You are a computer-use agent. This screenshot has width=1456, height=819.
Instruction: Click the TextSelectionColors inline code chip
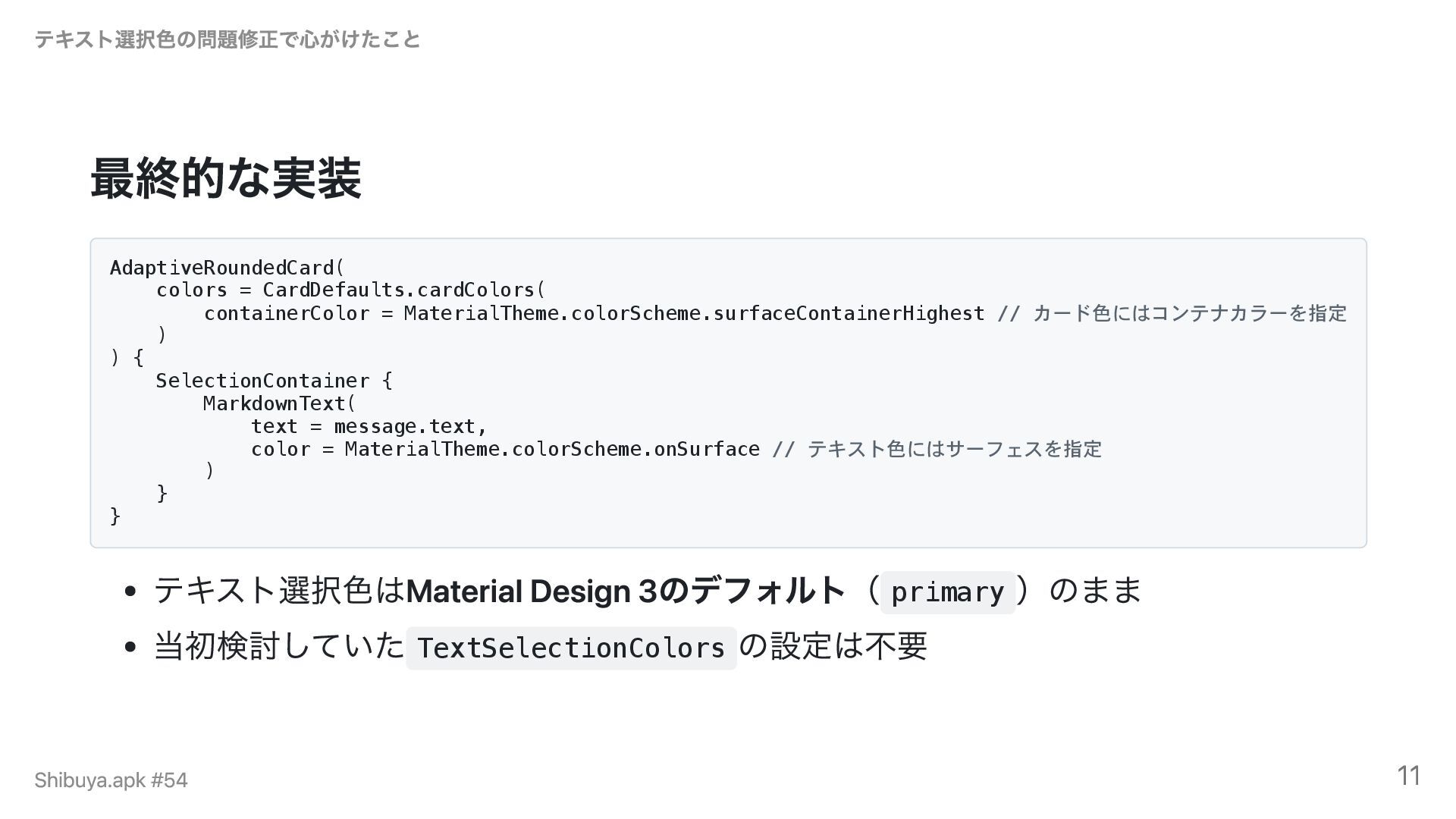point(571,648)
